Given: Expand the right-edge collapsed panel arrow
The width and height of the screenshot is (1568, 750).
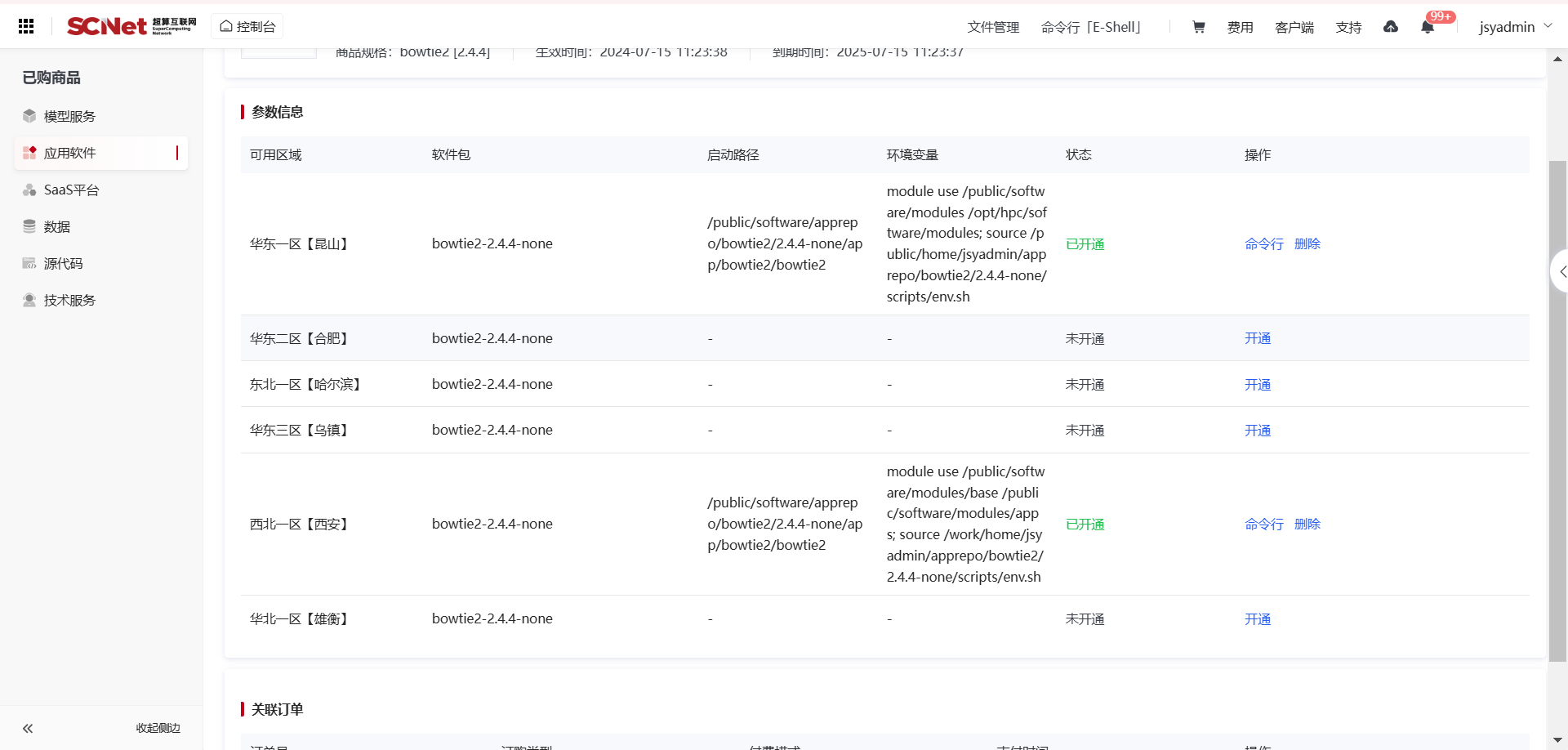Looking at the screenshot, I should pyautogui.click(x=1560, y=271).
